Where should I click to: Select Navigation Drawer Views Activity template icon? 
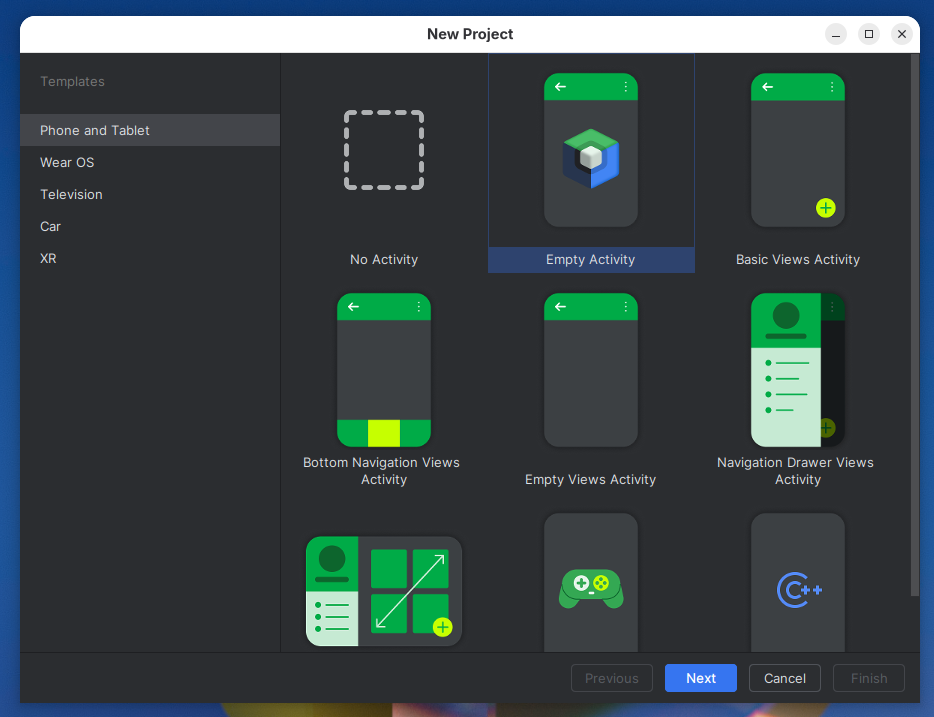798,370
